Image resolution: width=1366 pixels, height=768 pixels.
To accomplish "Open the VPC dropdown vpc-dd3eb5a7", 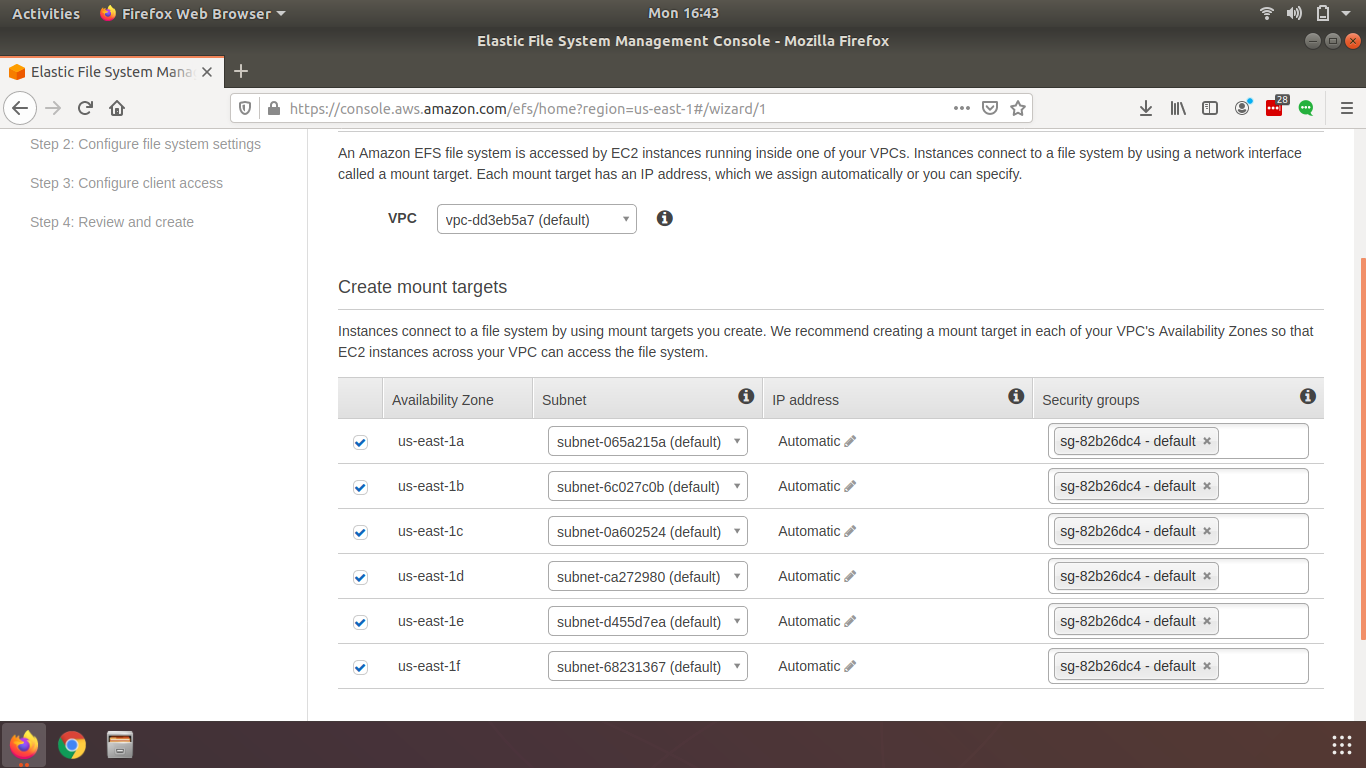I will pyautogui.click(x=537, y=219).
